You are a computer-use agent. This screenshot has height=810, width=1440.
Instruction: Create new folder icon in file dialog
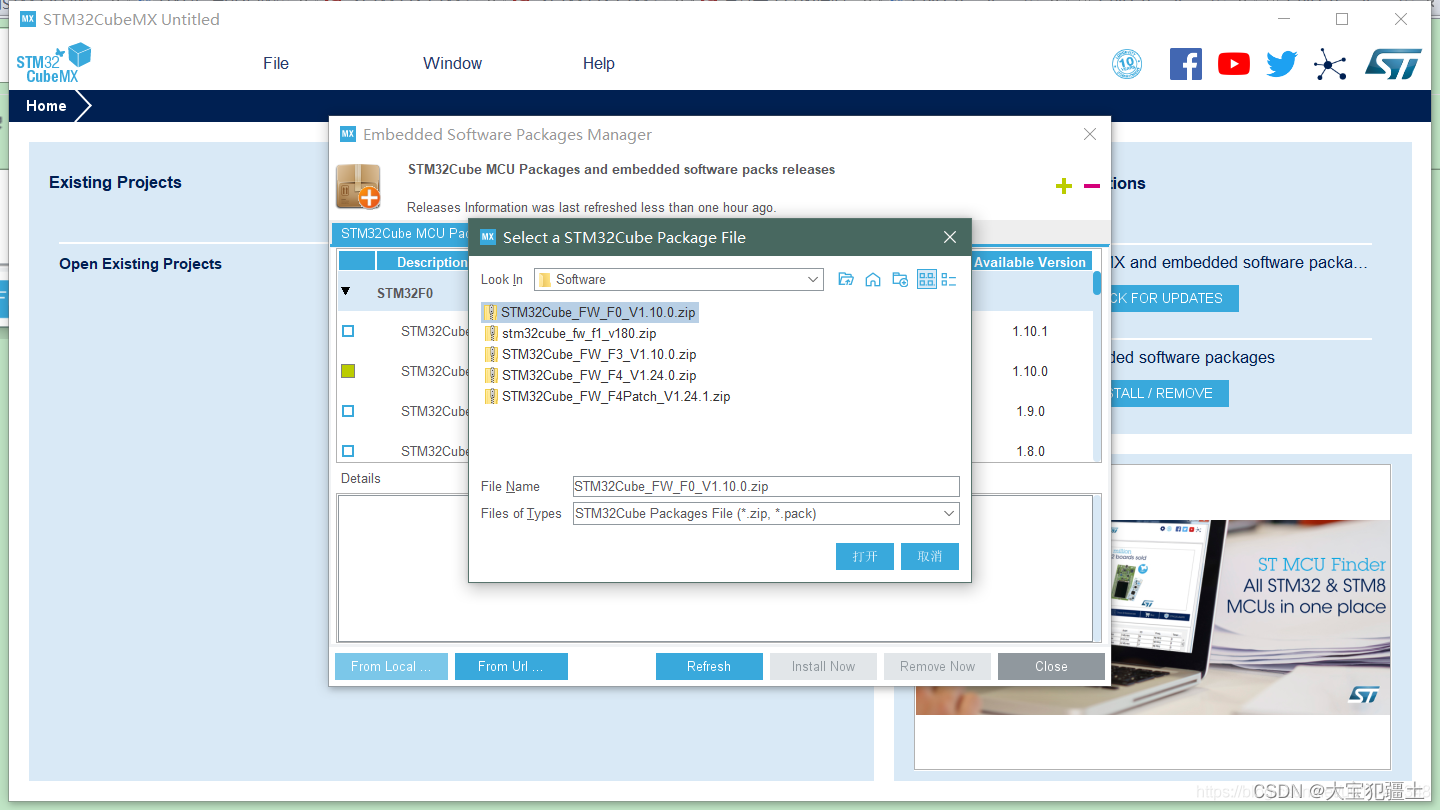(900, 280)
